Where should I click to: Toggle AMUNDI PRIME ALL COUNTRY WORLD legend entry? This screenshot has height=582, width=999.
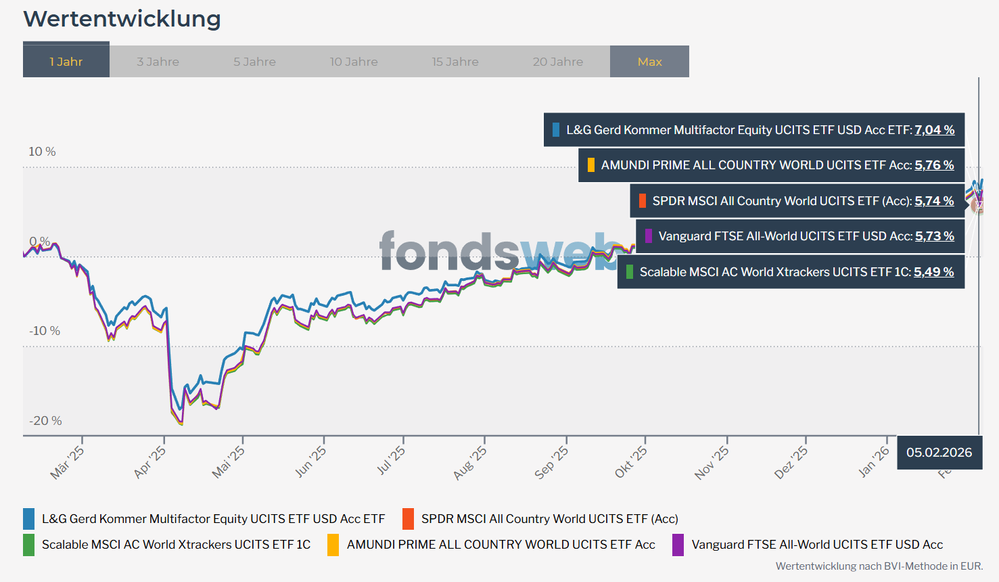click(x=501, y=545)
